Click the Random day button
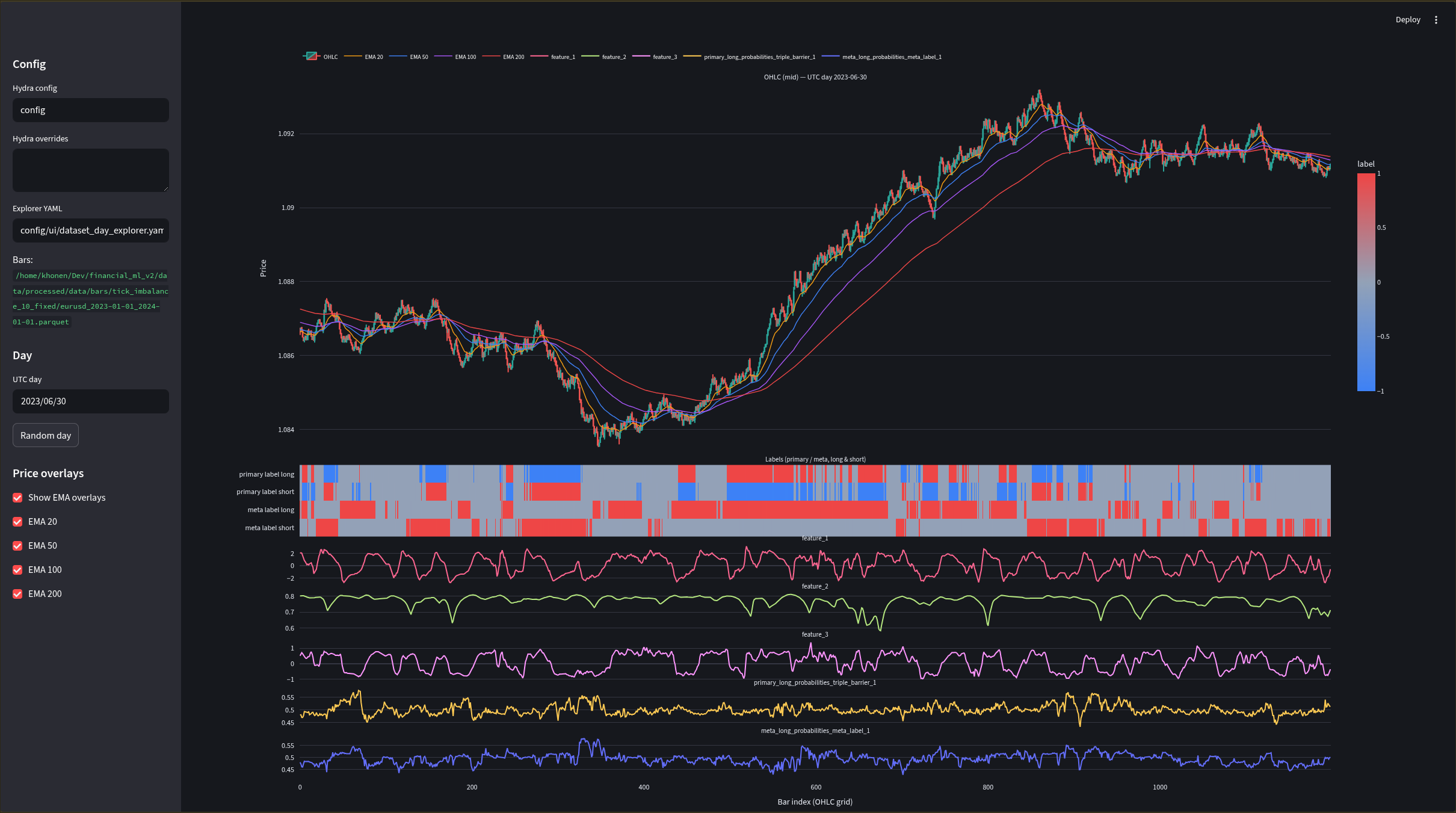1456x813 pixels. (46, 435)
